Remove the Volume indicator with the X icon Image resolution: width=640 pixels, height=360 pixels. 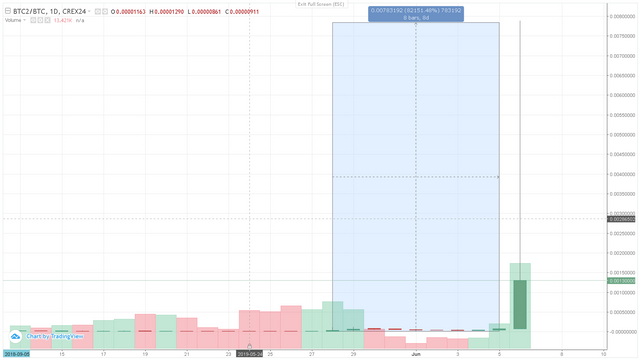pyautogui.click(x=47, y=20)
